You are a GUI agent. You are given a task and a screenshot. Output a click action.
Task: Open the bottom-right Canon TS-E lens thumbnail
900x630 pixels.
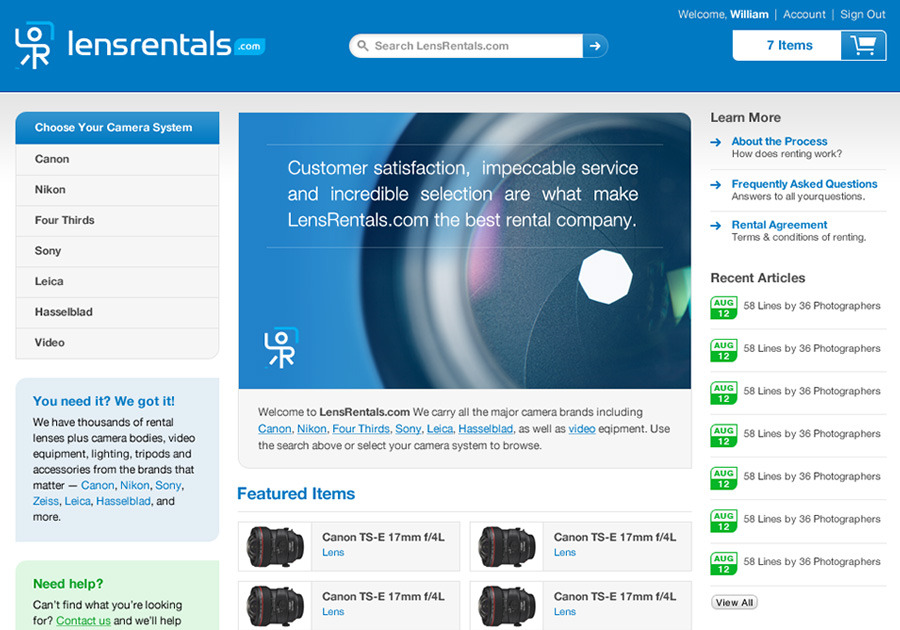tap(507, 606)
